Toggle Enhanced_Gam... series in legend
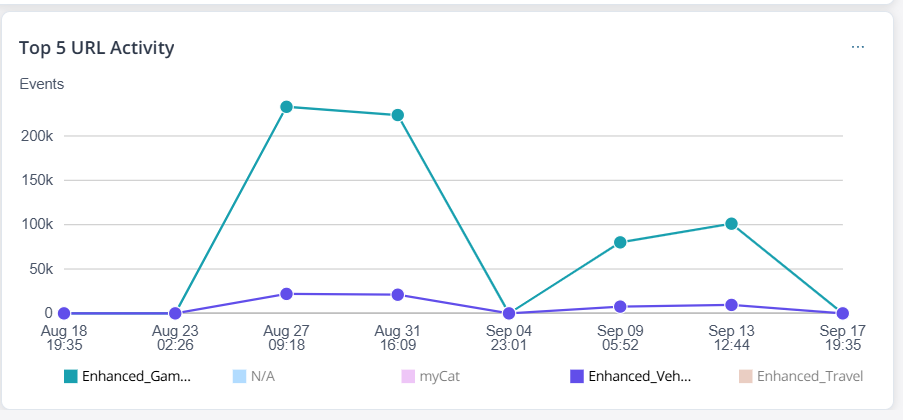The height and width of the screenshot is (420, 903). click(x=135, y=377)
